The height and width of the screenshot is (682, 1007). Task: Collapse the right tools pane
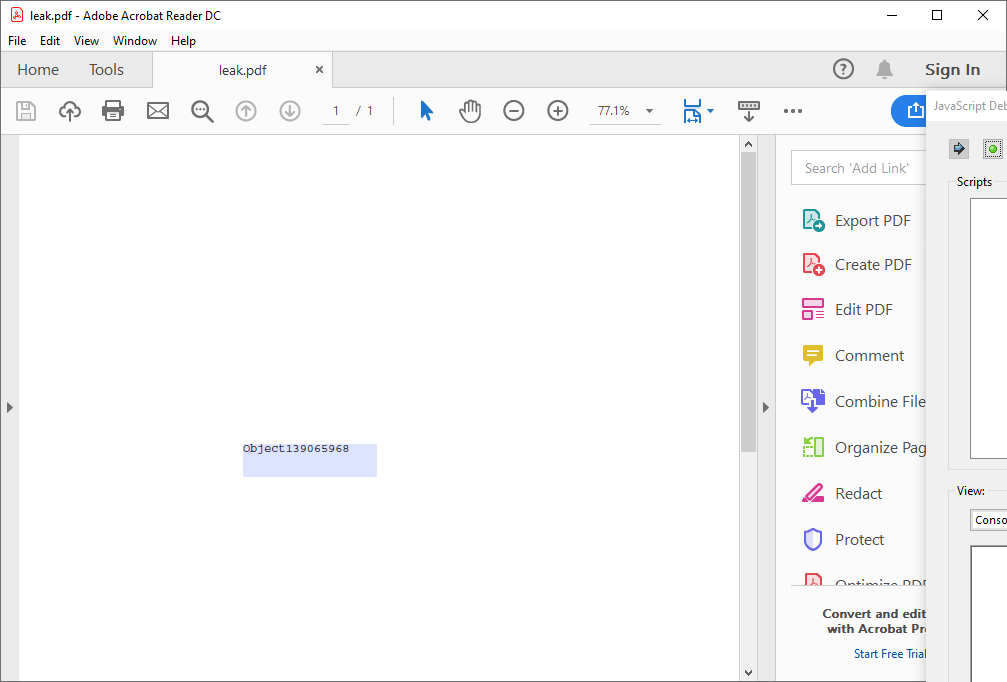[x=766, y=407]
